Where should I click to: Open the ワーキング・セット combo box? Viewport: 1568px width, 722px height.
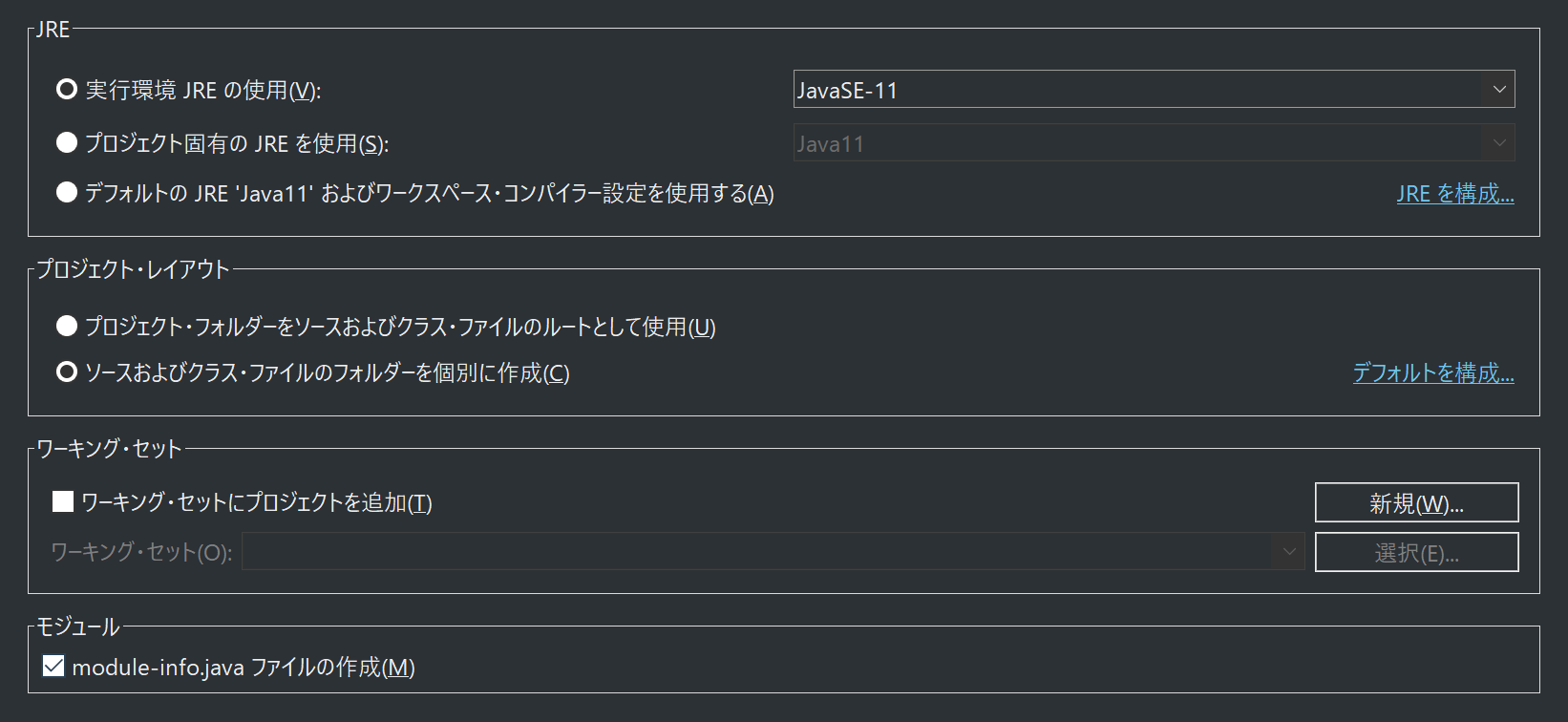tap(764, 551)
